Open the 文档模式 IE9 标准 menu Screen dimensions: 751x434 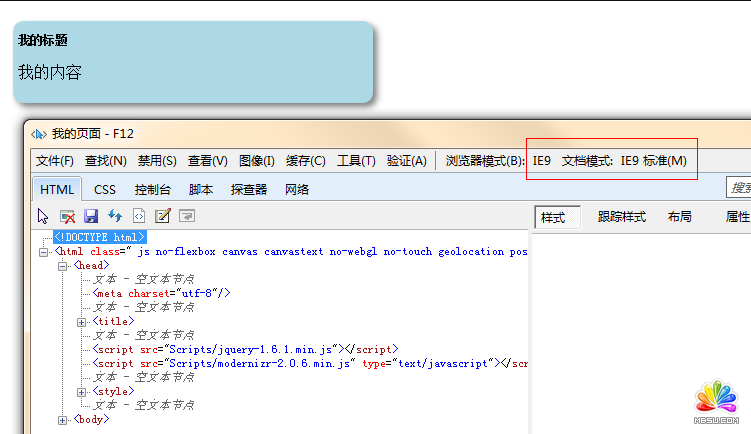click(x=624, y=161)
